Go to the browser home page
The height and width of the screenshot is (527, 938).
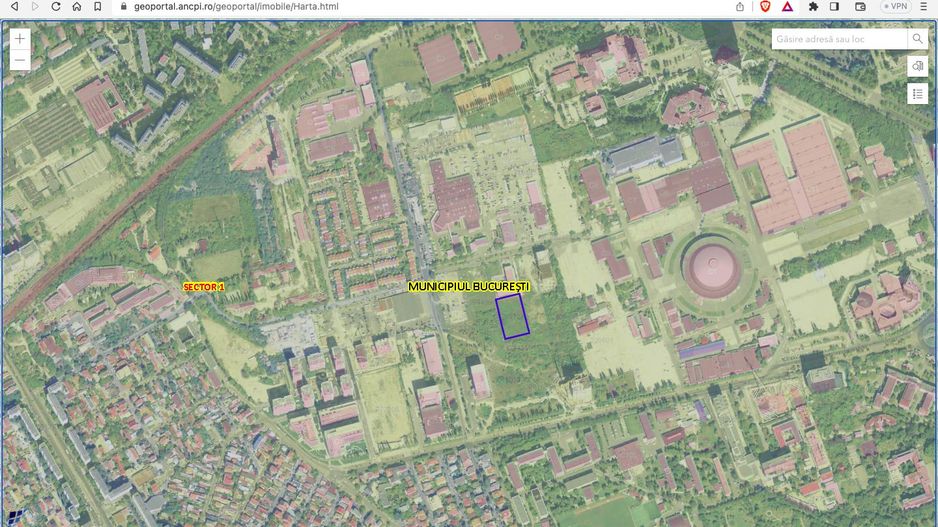pos(77,6)
